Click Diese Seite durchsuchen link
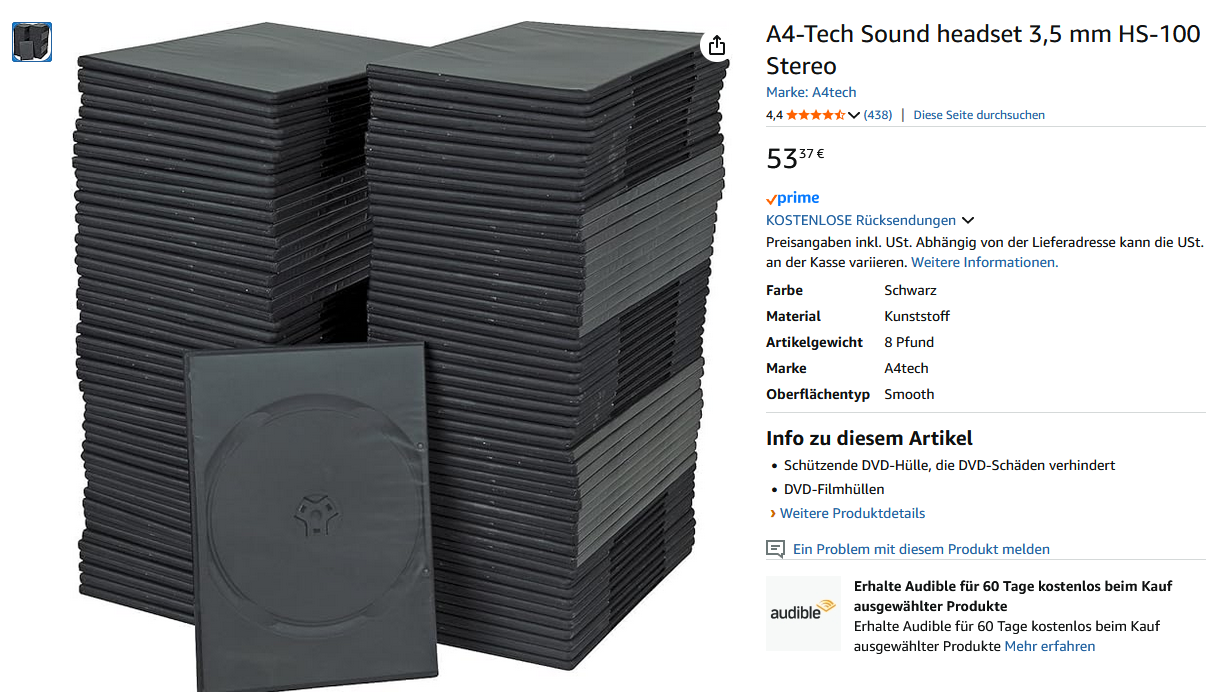Screen dimensions: 1224x692 pos(979,115)
